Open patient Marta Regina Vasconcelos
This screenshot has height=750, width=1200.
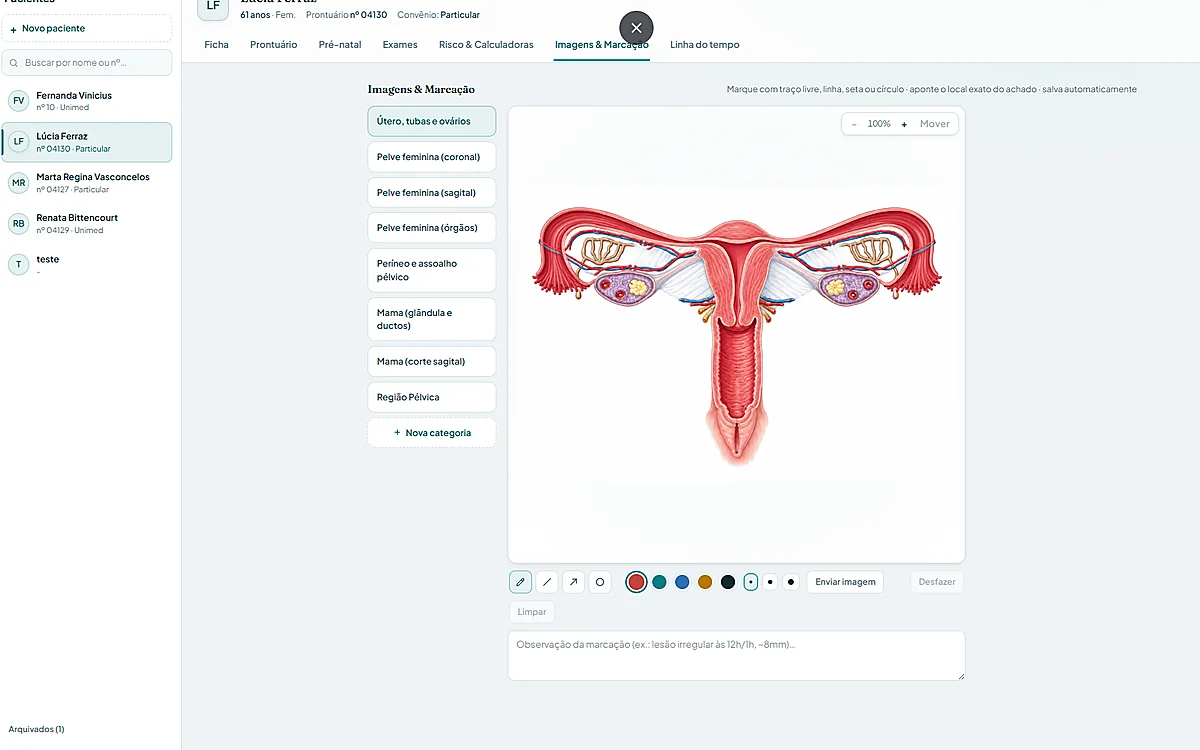pos(87,183)
